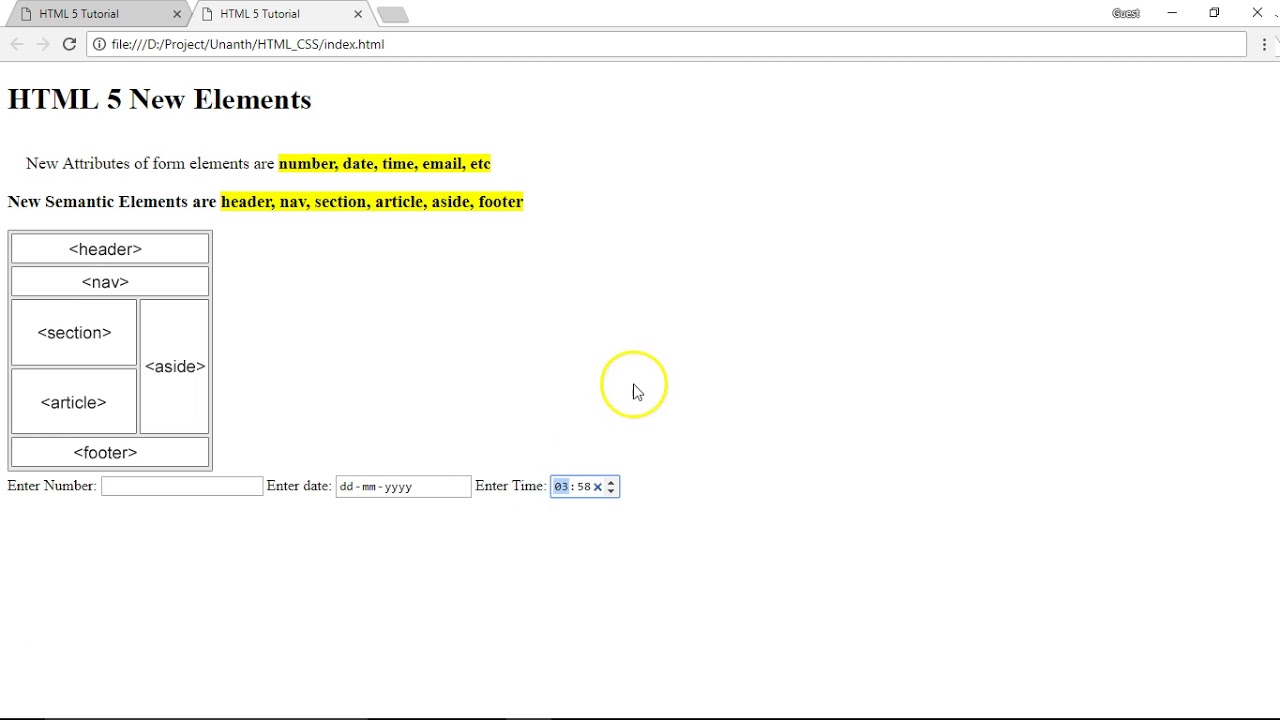Click the <header> box in the diagram

(x=110, y=249)
